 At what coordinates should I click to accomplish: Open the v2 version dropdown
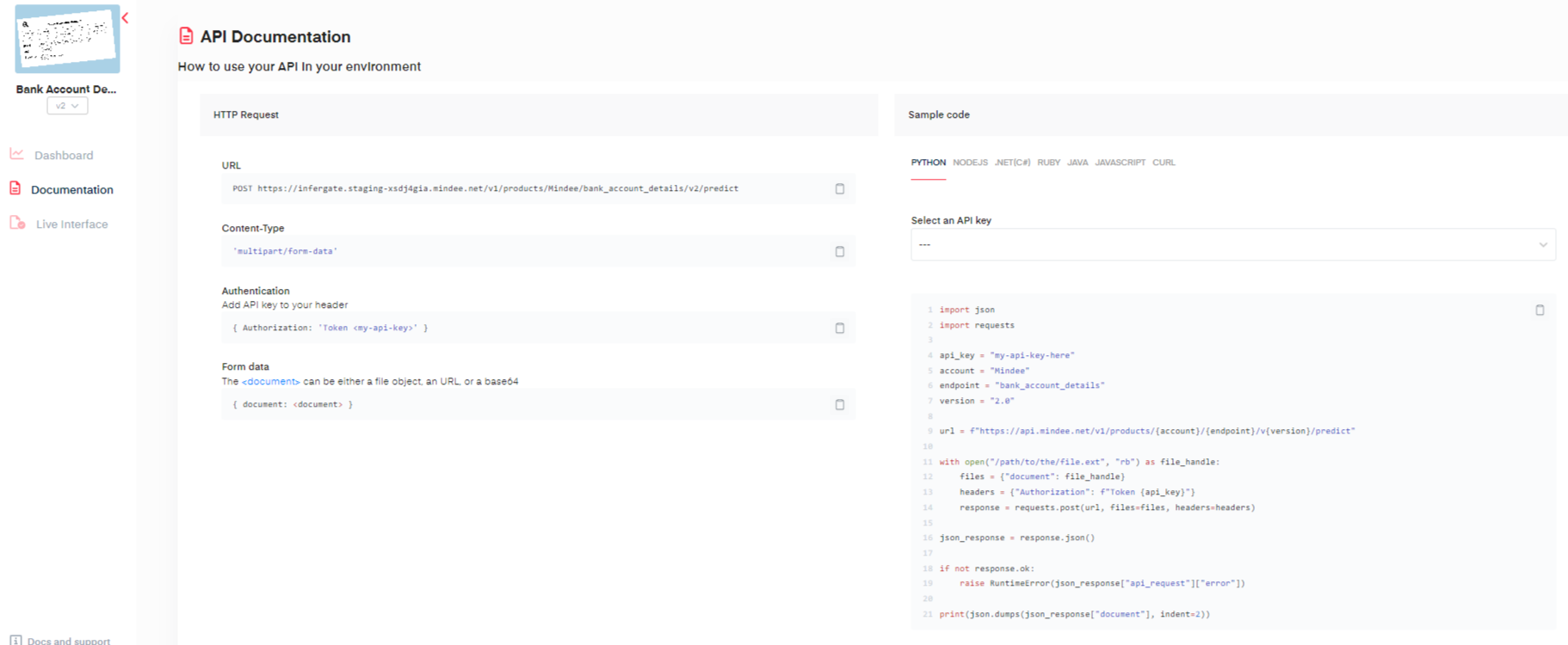(67, 106)
